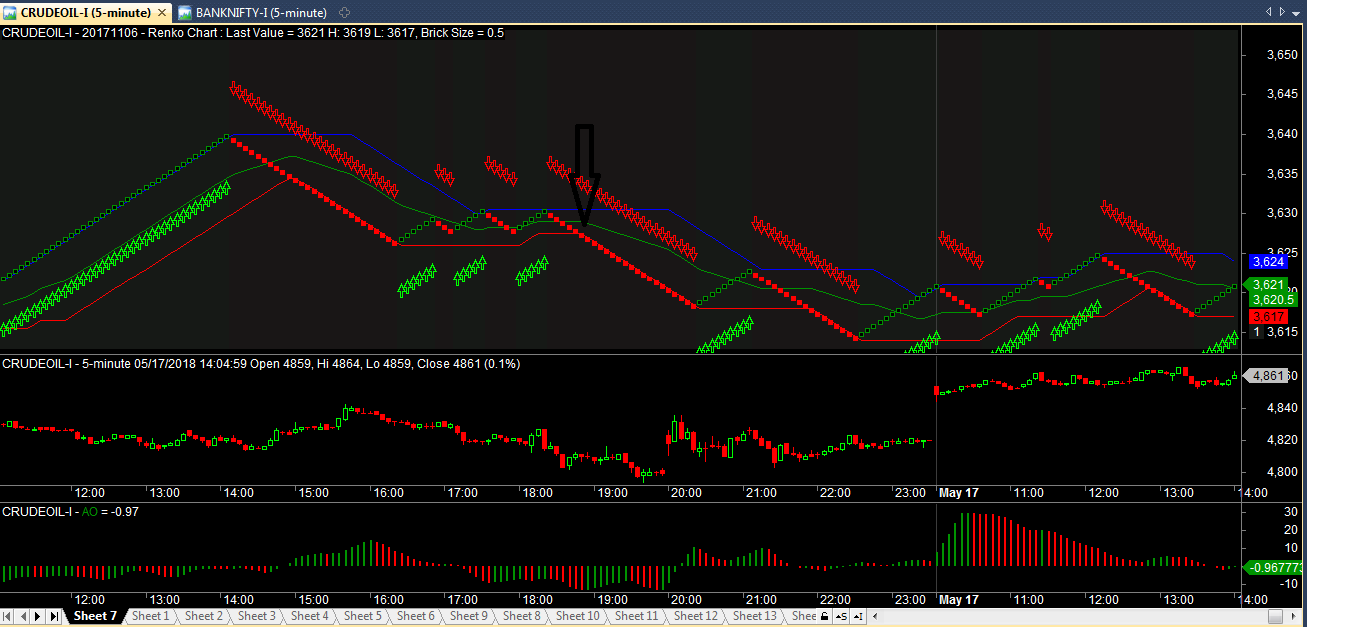1360x627 pixels.
Task: Select the Sheet 5 tab
Action: (363, 616)
